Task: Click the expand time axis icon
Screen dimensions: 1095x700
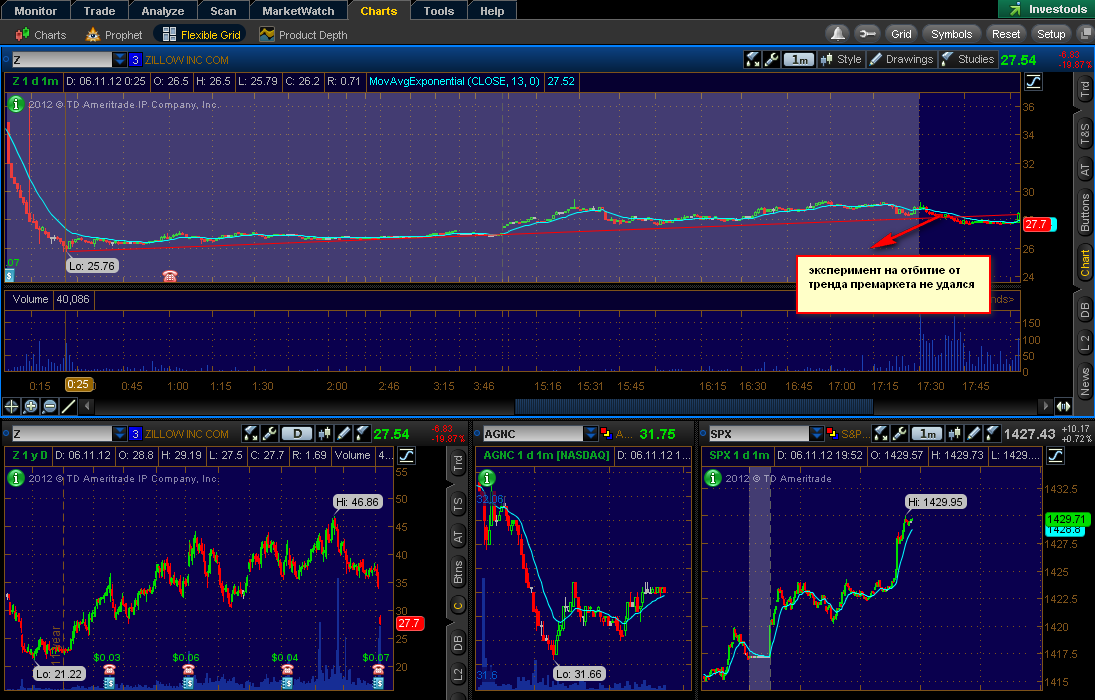Action: tap(1063, 406)
